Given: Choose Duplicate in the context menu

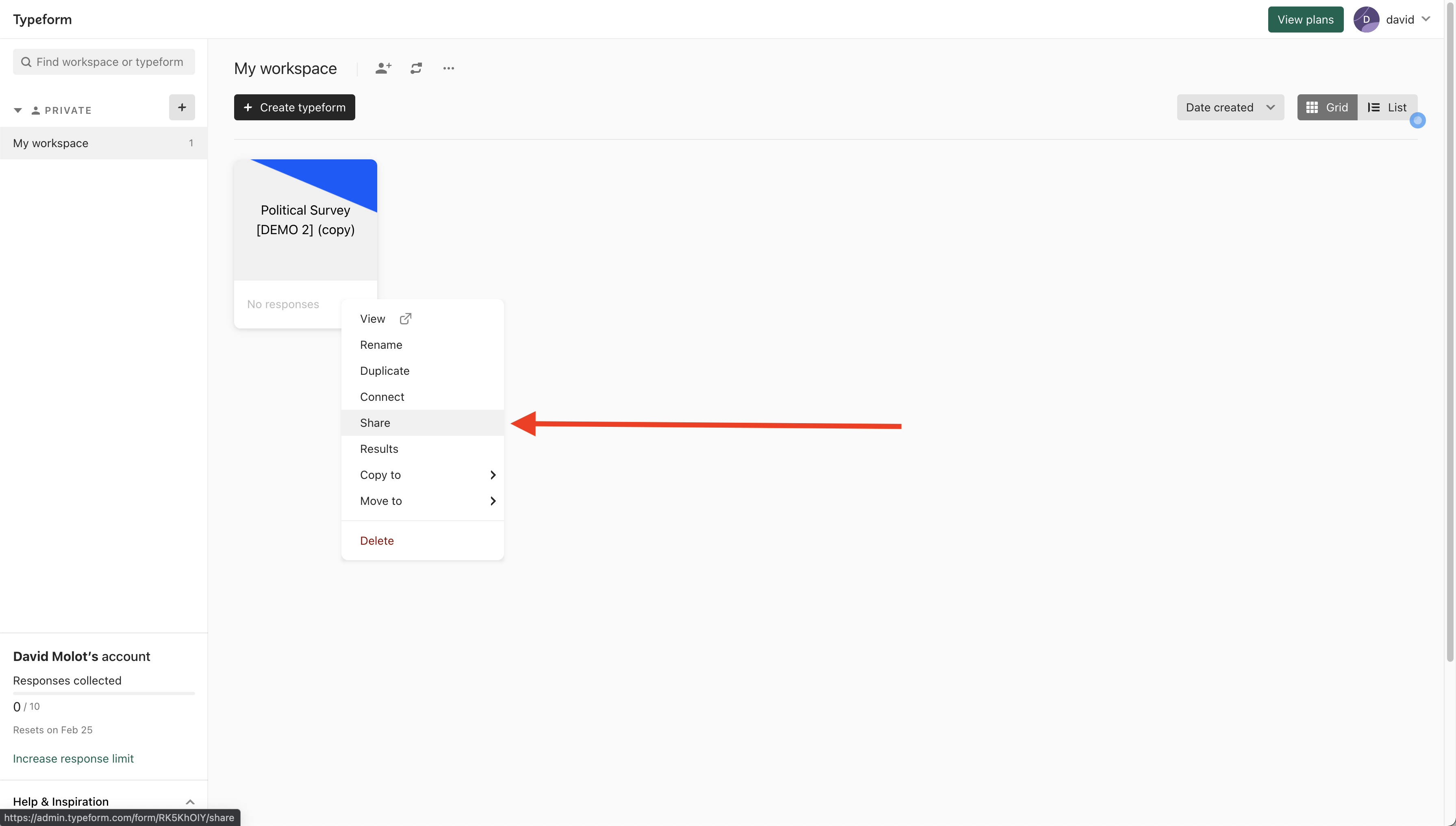Looking at the screenshot, I should pos(385,371).
